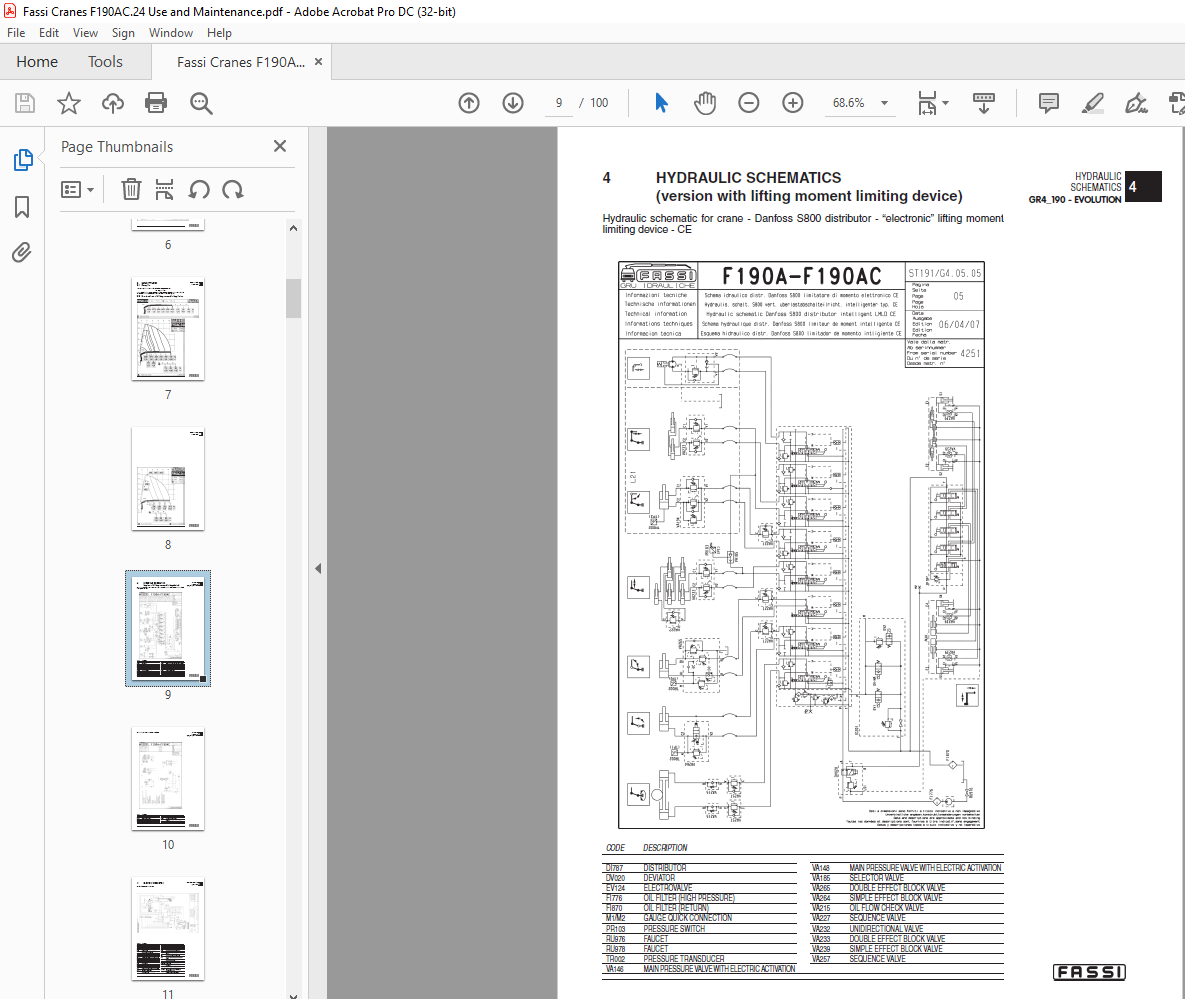This screenshot has width=1185, height=999.
Task: Open the Help menu
Action: pyautogui.click(x=219, y=32)
